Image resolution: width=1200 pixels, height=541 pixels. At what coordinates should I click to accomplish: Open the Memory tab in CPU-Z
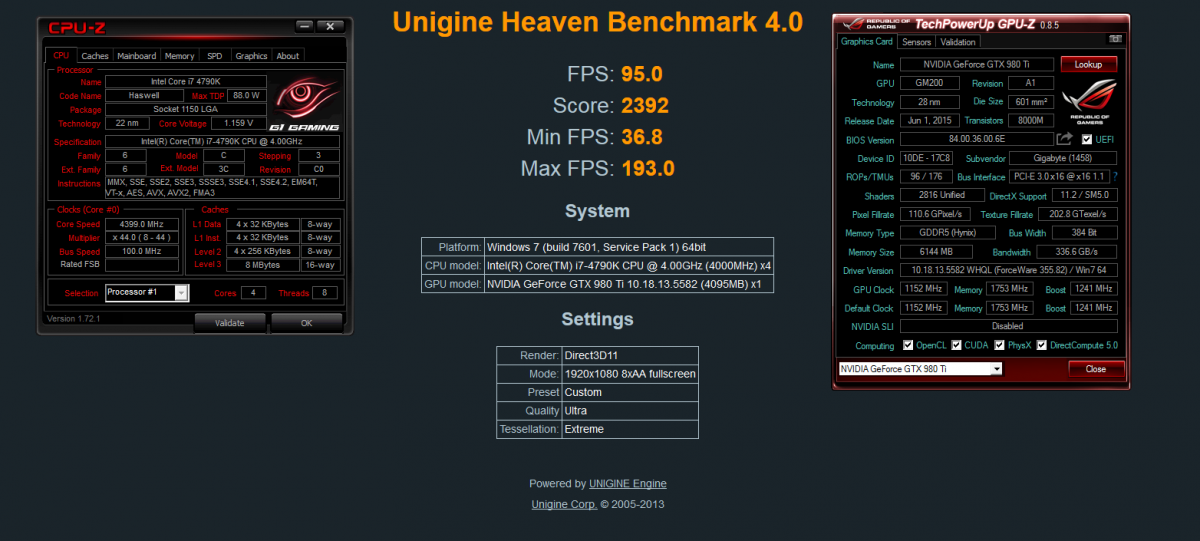[x=180, y=56]
